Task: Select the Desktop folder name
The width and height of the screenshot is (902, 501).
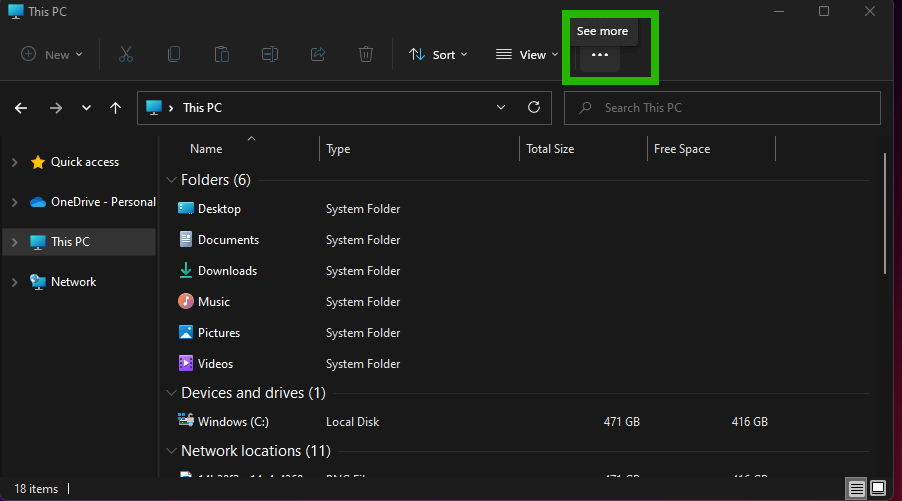Action: 219,209
